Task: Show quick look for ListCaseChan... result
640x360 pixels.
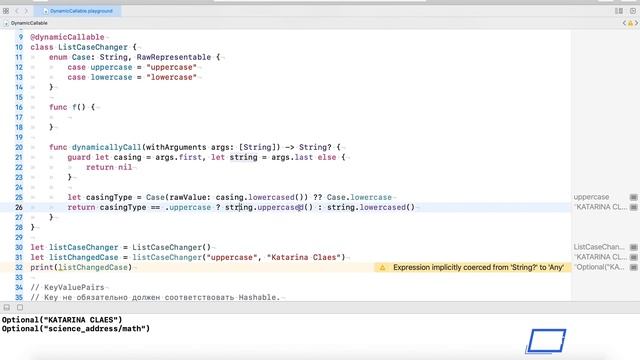Action: (633, 247)
